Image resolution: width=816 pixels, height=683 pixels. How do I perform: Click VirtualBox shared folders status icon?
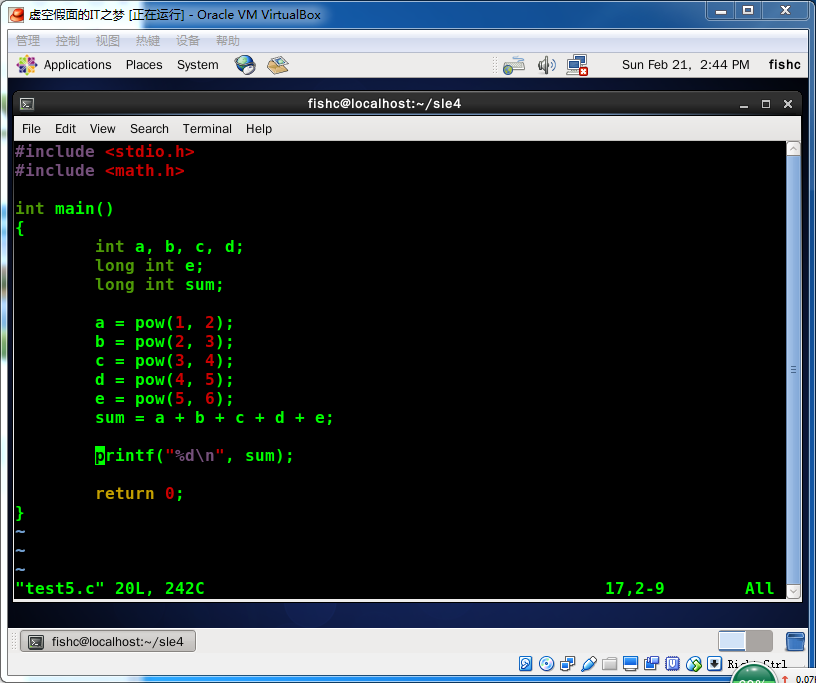(x=609, y=664)
